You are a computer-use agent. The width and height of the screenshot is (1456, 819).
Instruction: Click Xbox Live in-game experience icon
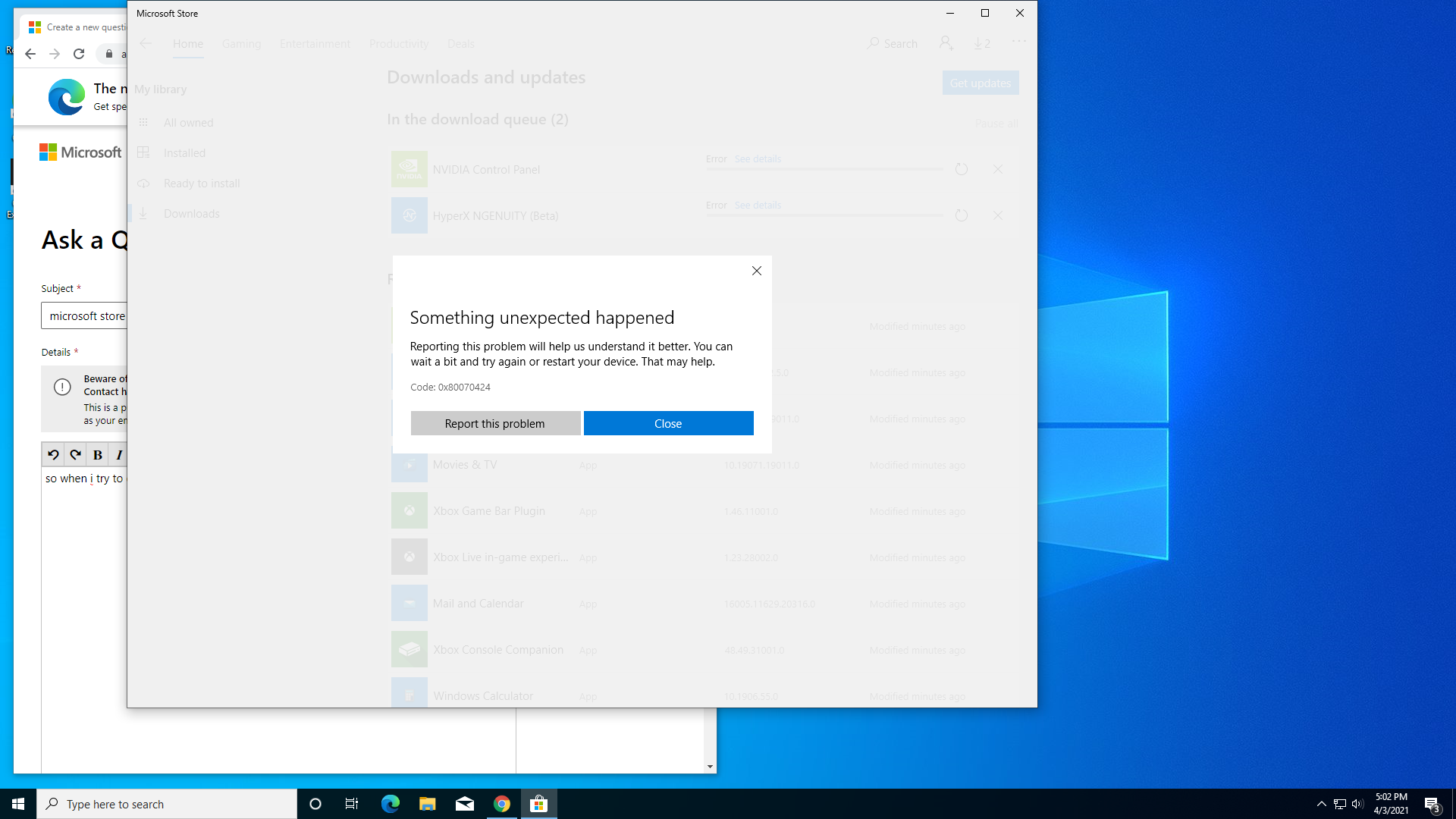409,557
